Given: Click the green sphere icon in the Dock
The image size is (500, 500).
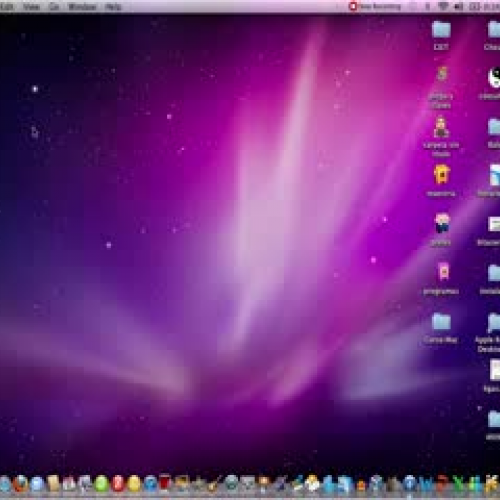Looking at the screenshot, I should click(x=102, y=484).
